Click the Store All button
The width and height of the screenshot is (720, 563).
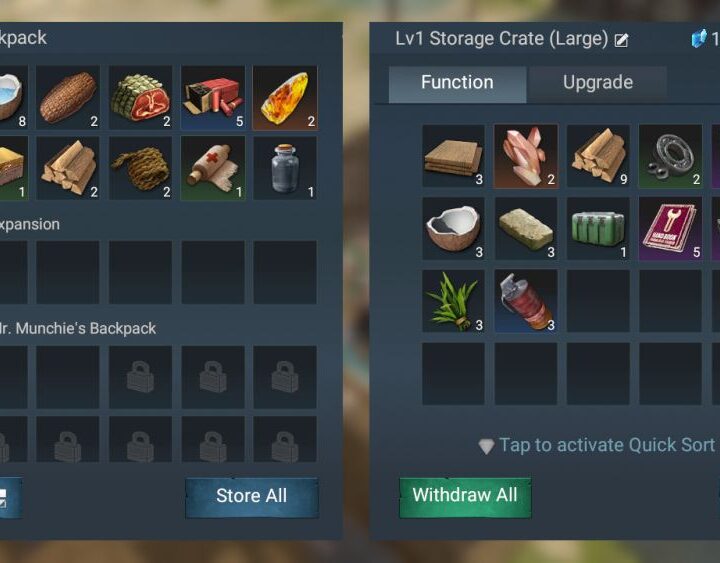252,496
